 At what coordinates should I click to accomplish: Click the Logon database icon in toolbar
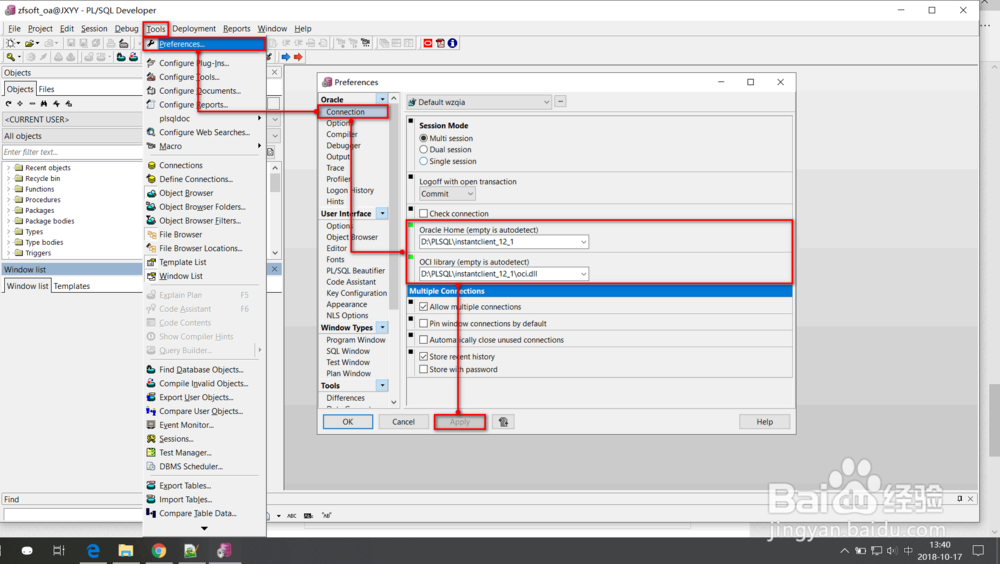click(121, 57)
